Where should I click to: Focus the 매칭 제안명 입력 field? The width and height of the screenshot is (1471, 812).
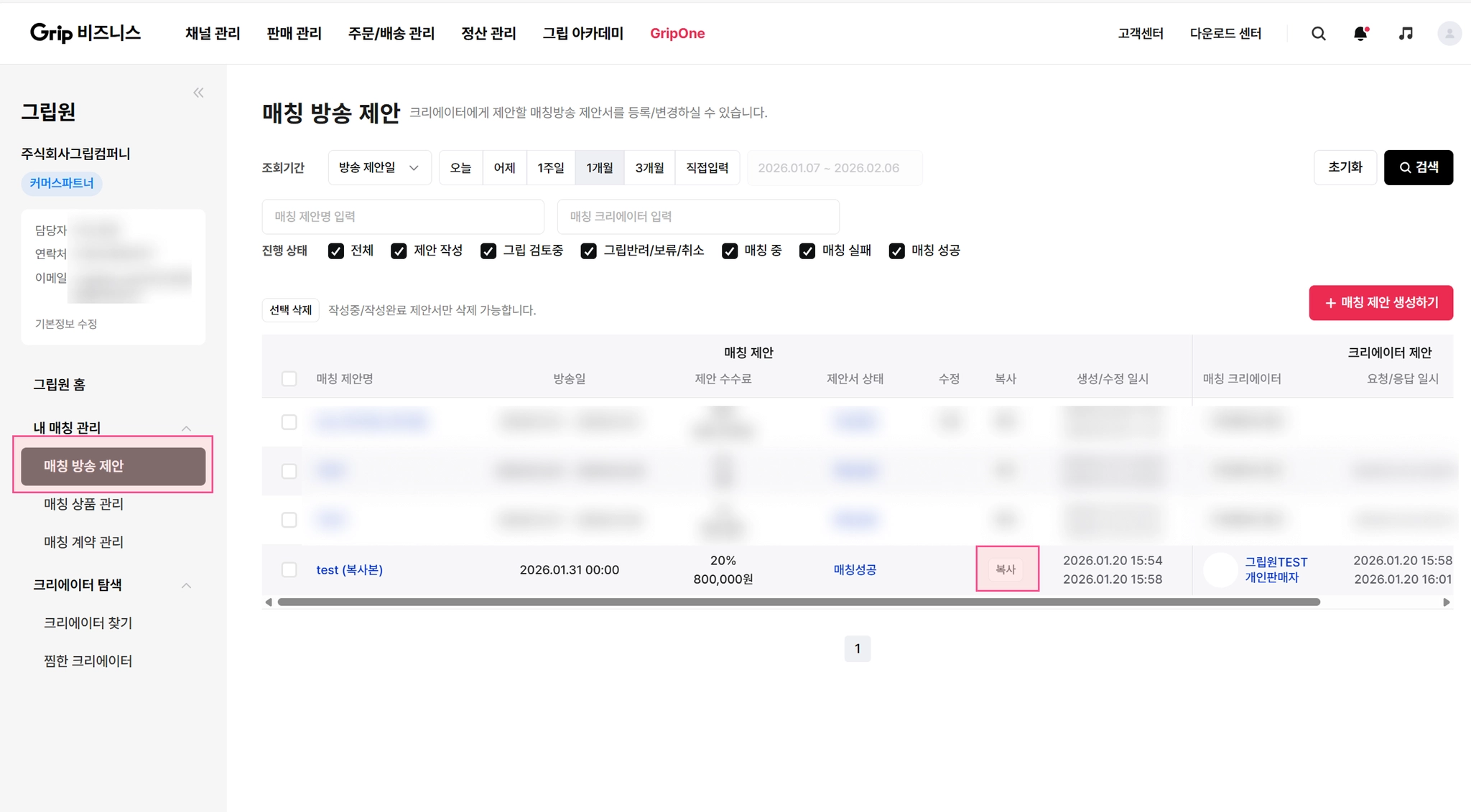402,217
